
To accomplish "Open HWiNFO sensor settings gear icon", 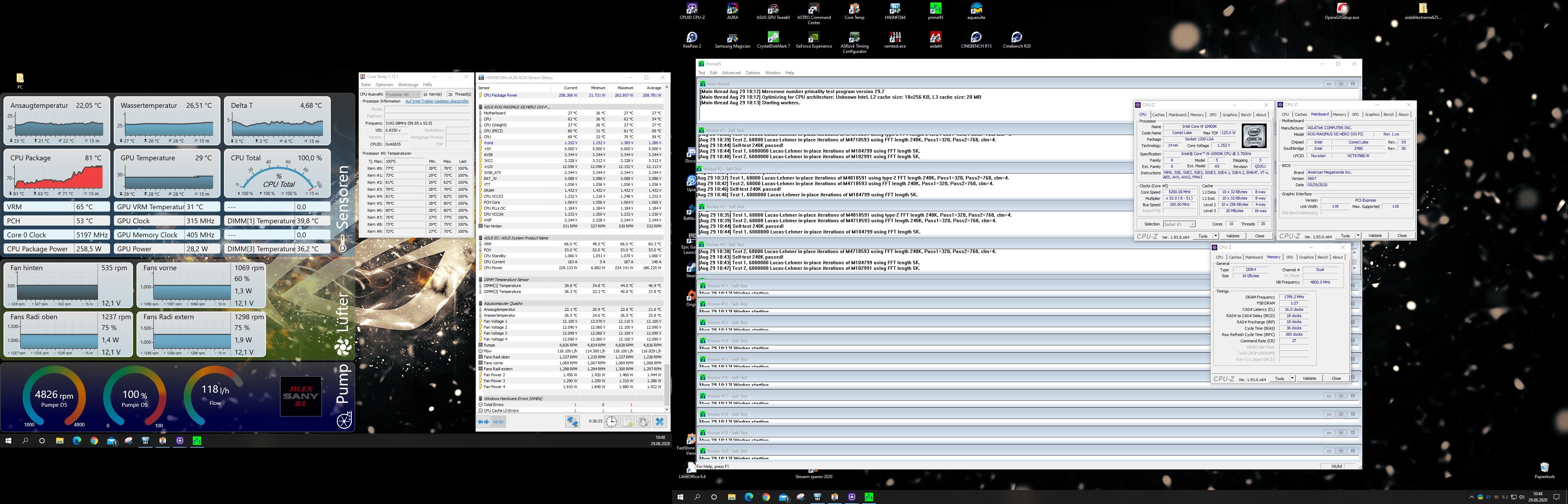I will 643,421.
